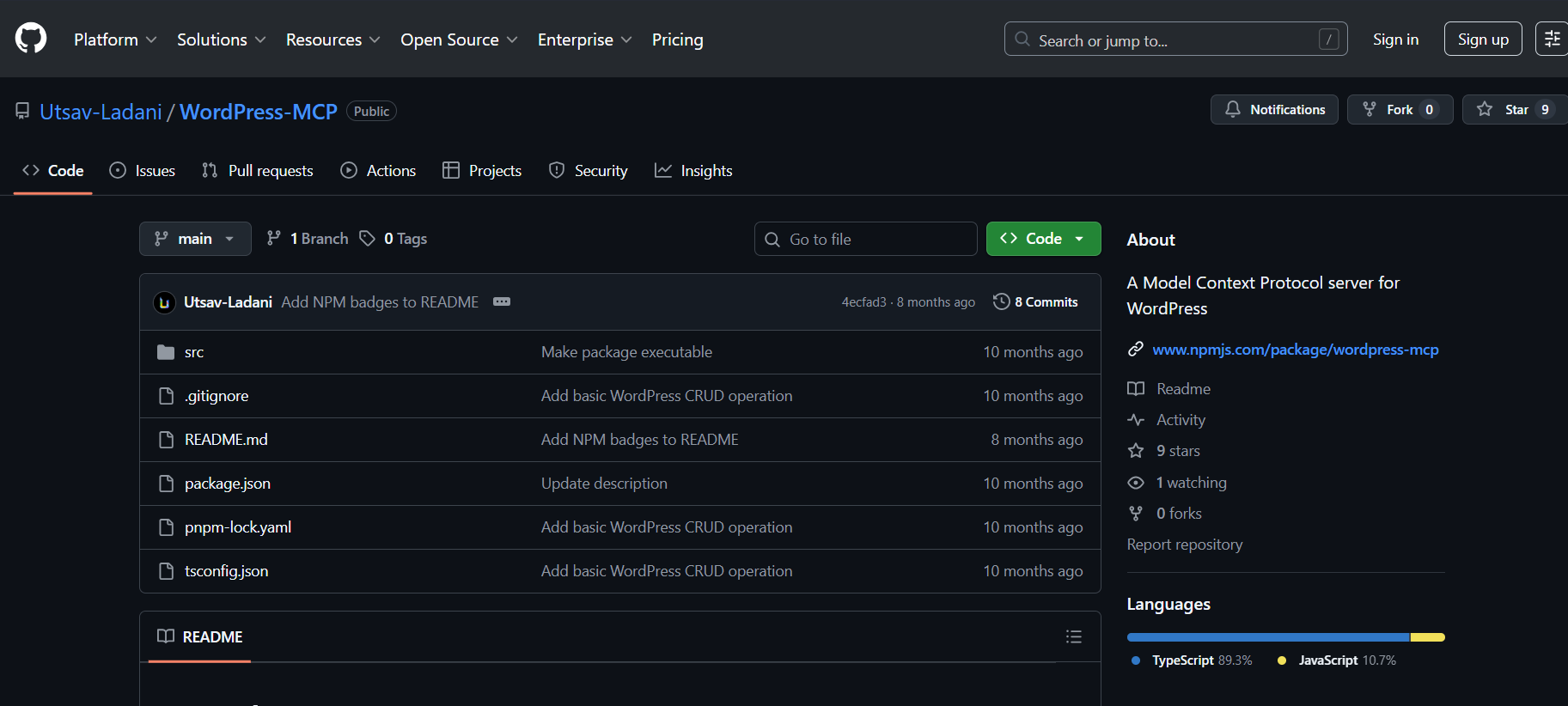Click the settings icon beside Sign up

pyautogui.click(x=1552, y=39)
